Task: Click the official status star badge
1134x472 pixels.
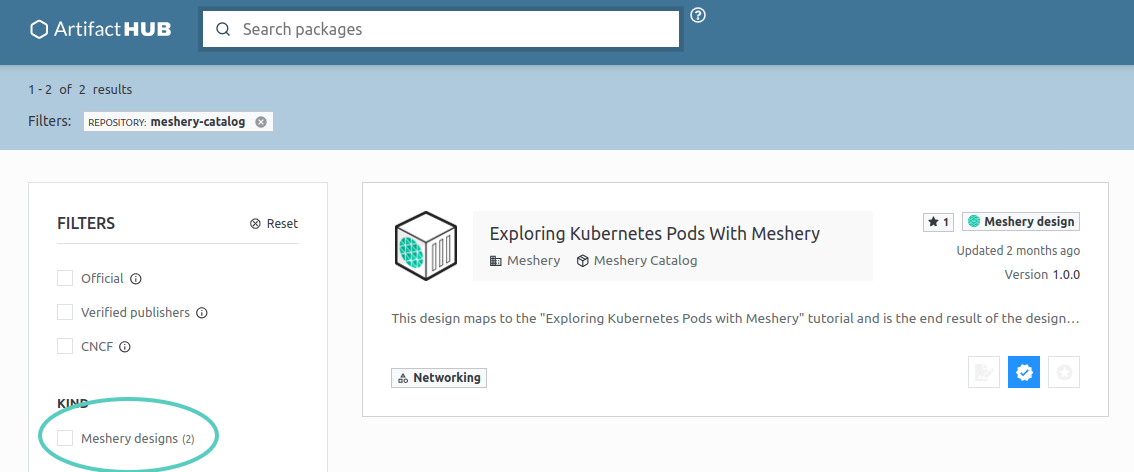Action: pos(1064,373)
